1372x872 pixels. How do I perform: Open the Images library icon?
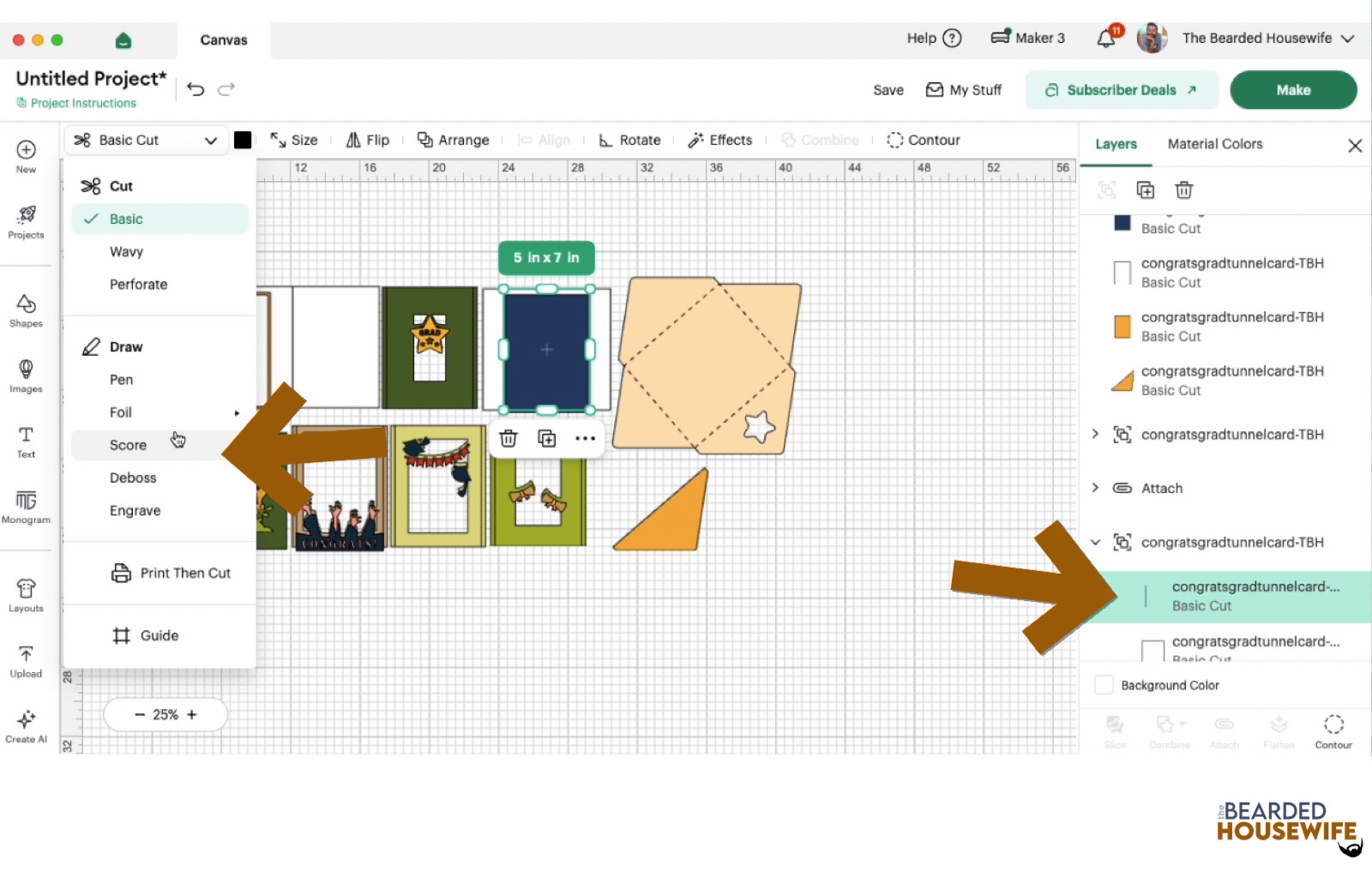[26, 376]
